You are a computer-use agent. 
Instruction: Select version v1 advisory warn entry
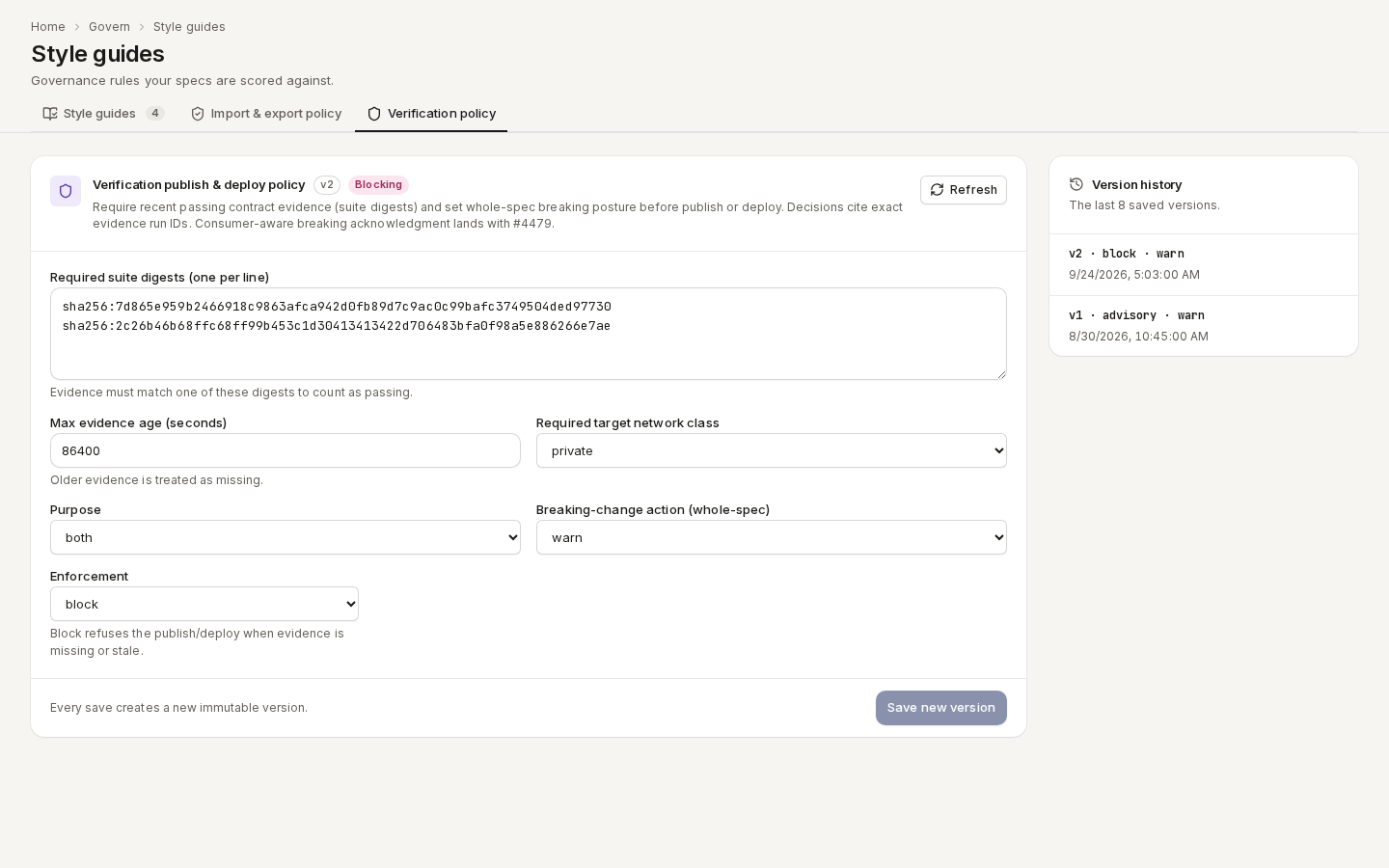[1204, 326]
